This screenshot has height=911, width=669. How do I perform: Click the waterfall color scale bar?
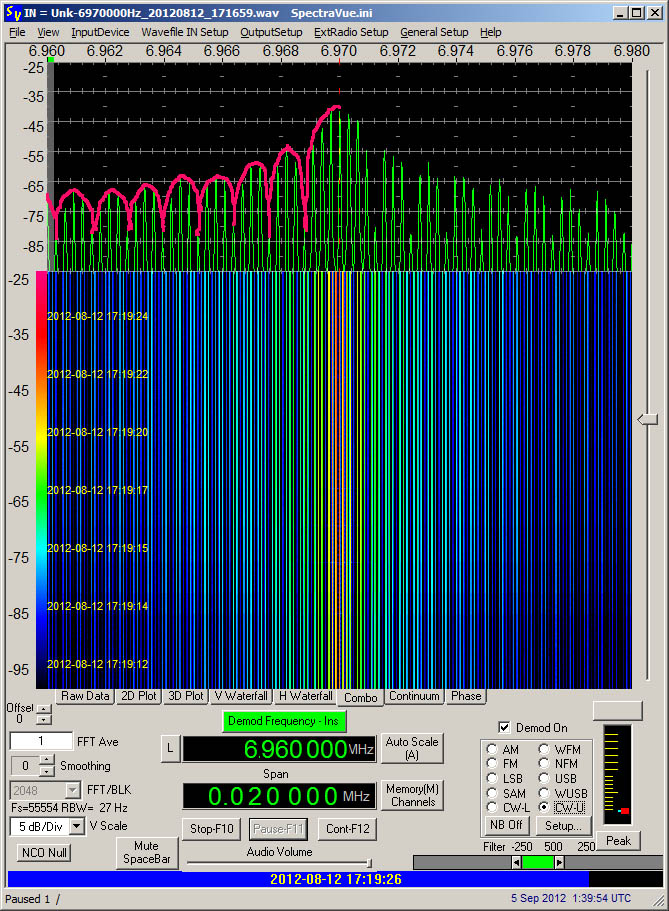click(41, 479)
